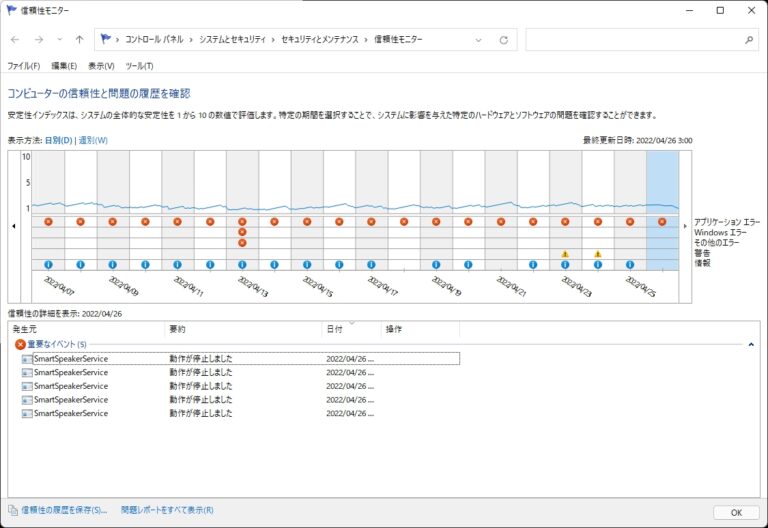The image size is (768, 528).
Task: Click the Windows error icon on 2022/04/13
Action: tap(242, 232)
